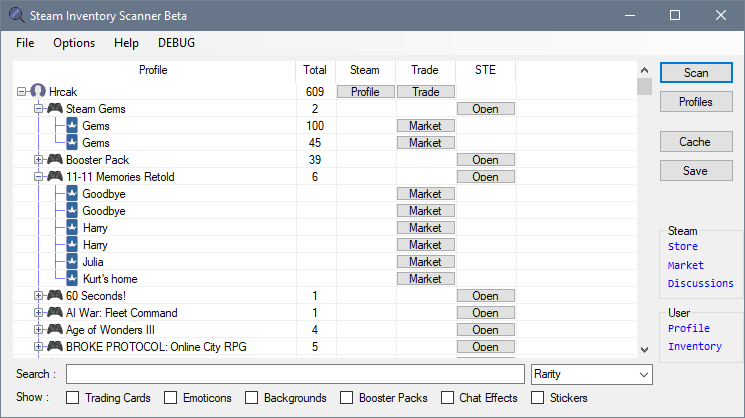Click the Scan button
The width and height of the screenshot is (745, 418).
[x=696, y=73]
